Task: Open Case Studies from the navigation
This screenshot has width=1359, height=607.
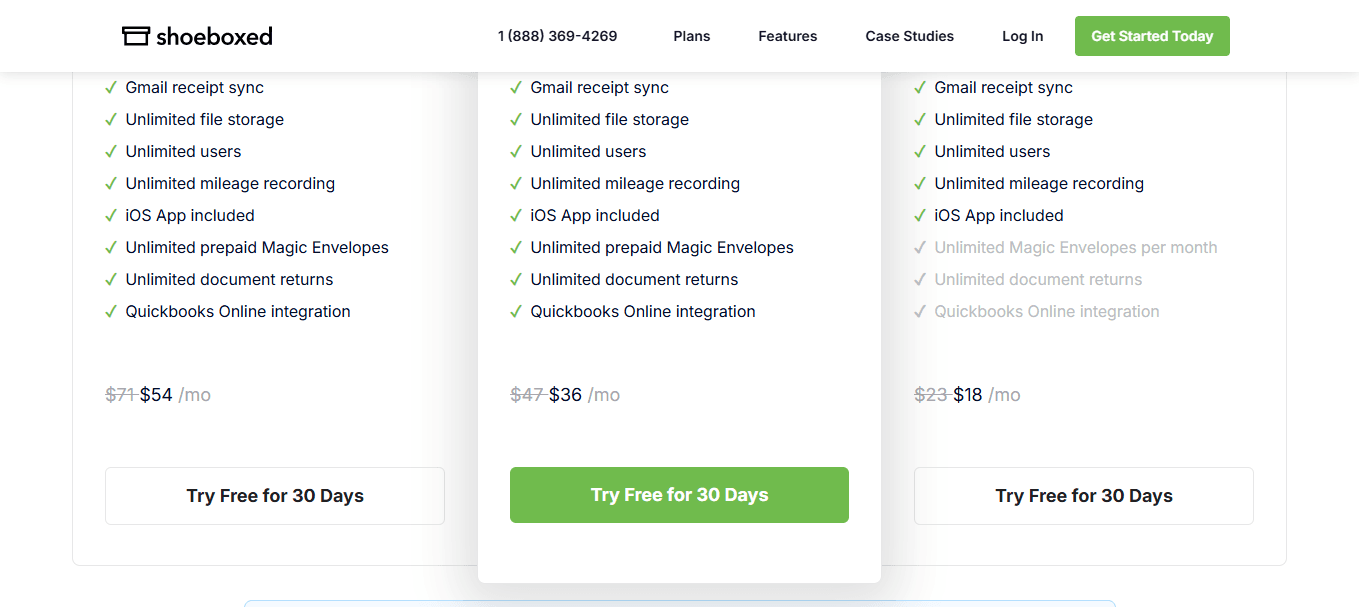Action: [x=909, y=36]
